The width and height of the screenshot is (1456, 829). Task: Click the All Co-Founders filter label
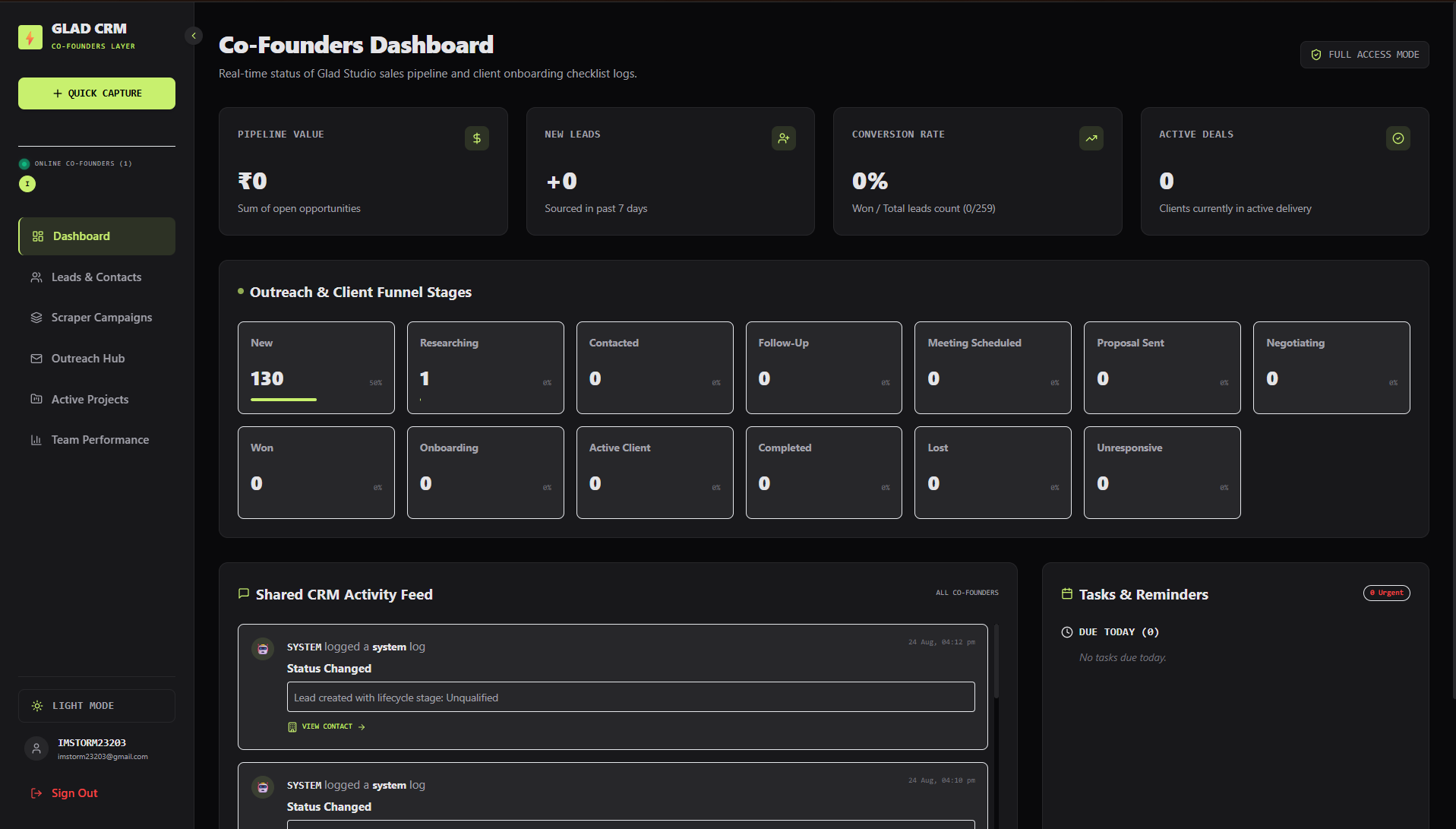pyautogui.click(x=967, y=593)
